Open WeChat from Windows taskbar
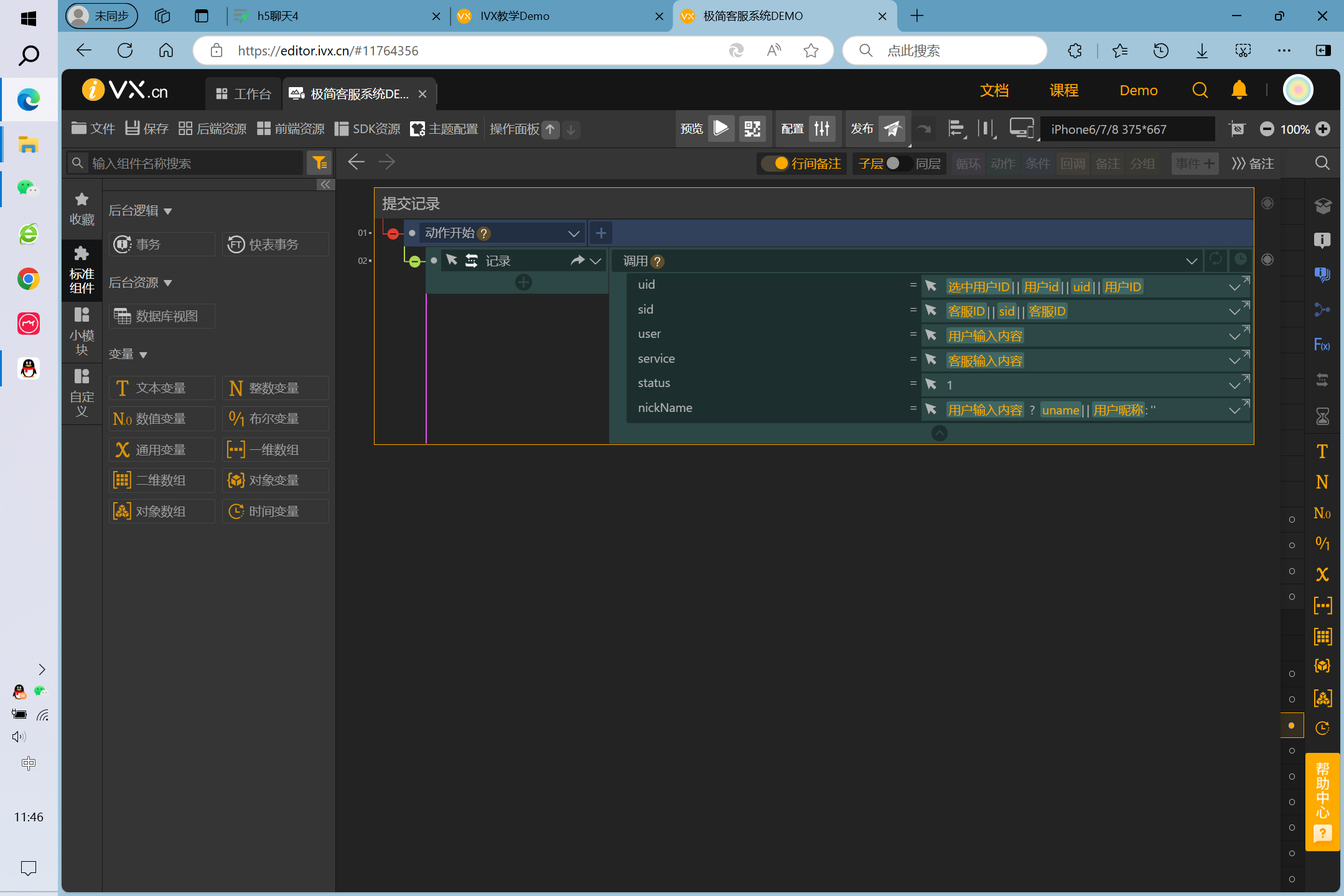 (x=28, y=188)
